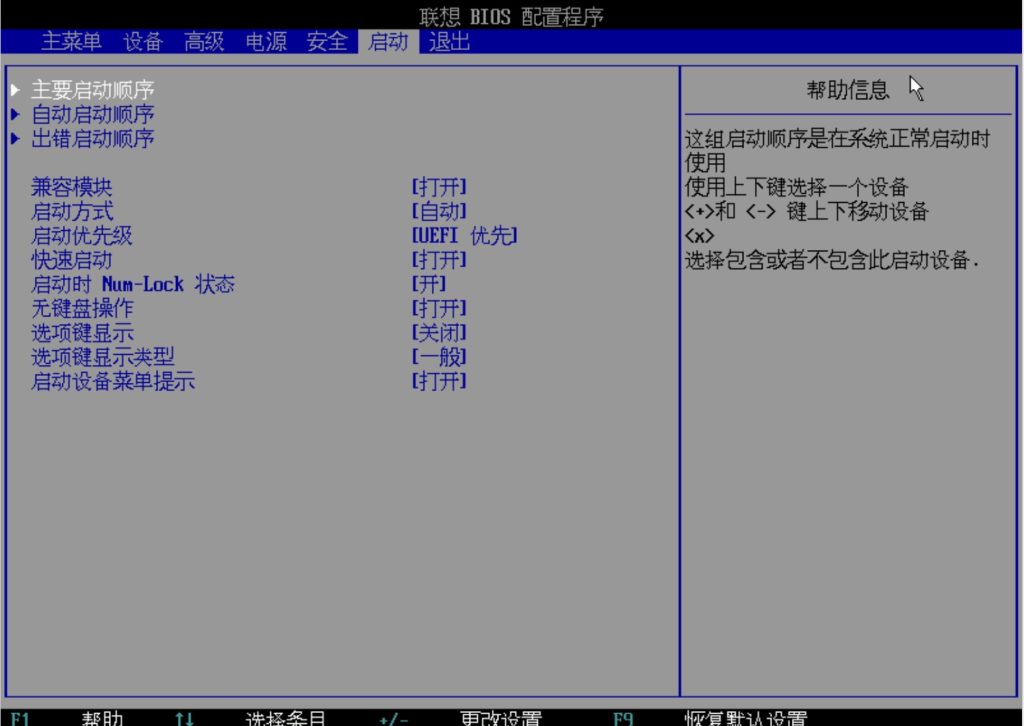Expand the 出错启动顺序 submenu arrow

(x=16, y=138)
